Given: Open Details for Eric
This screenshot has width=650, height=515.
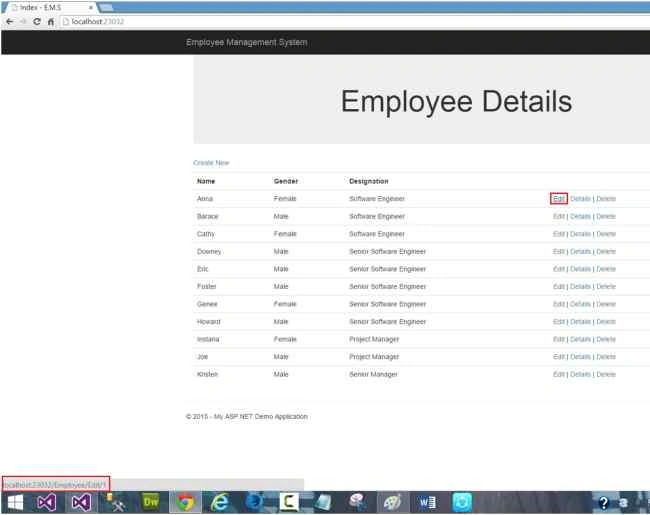Looking at the screenshot, I should (580, 269).
